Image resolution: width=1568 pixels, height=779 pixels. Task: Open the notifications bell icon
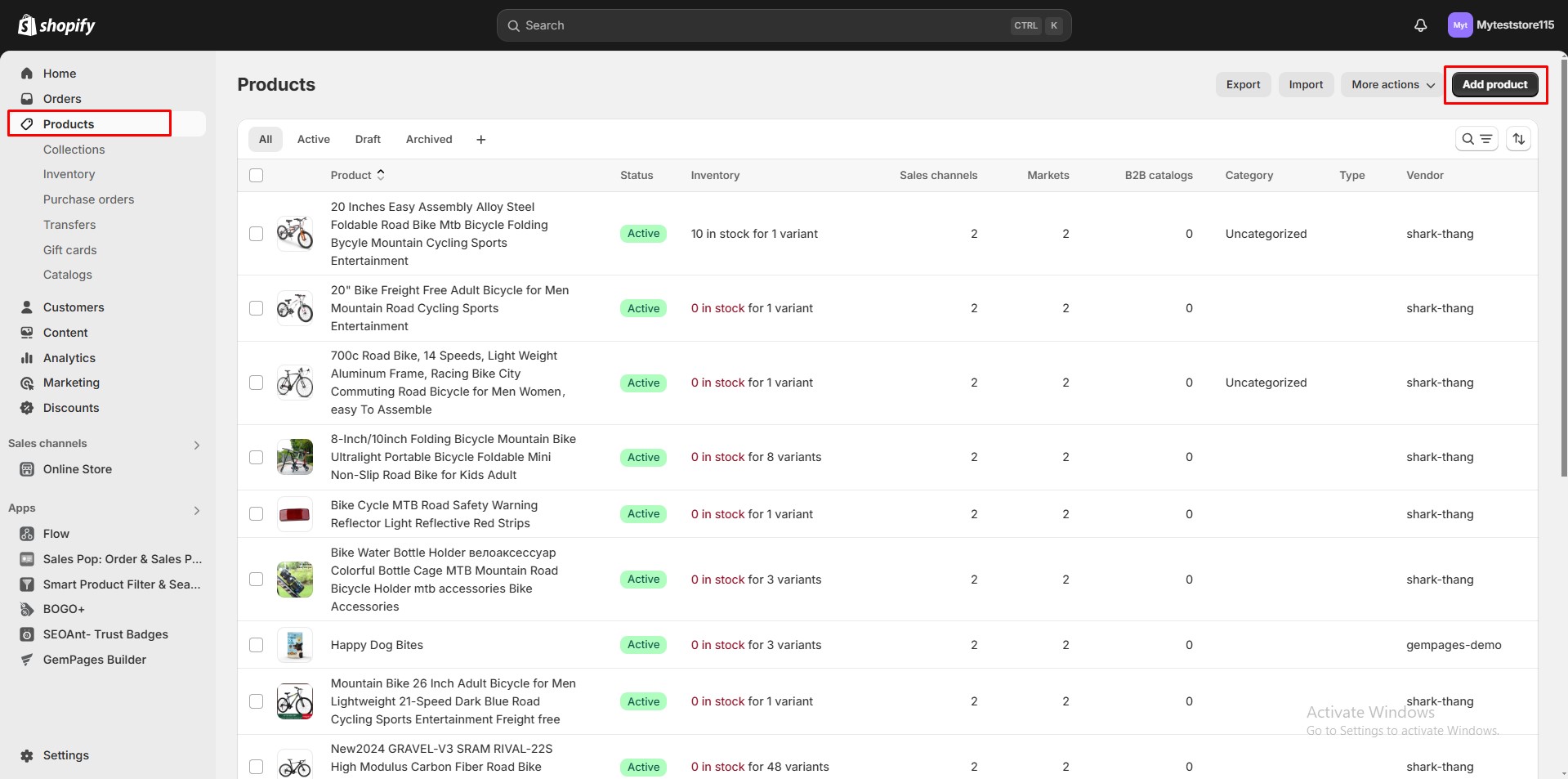tap(1420, 25)
